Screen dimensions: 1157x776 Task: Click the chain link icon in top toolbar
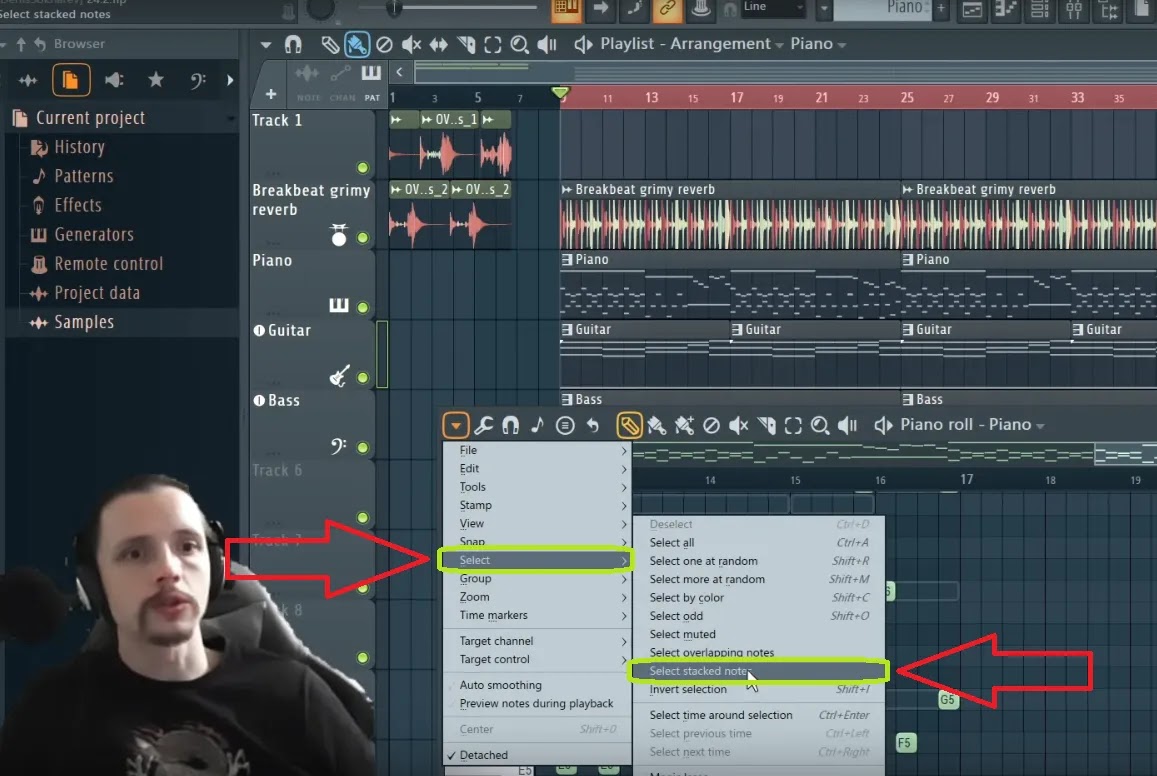point(667,8)
